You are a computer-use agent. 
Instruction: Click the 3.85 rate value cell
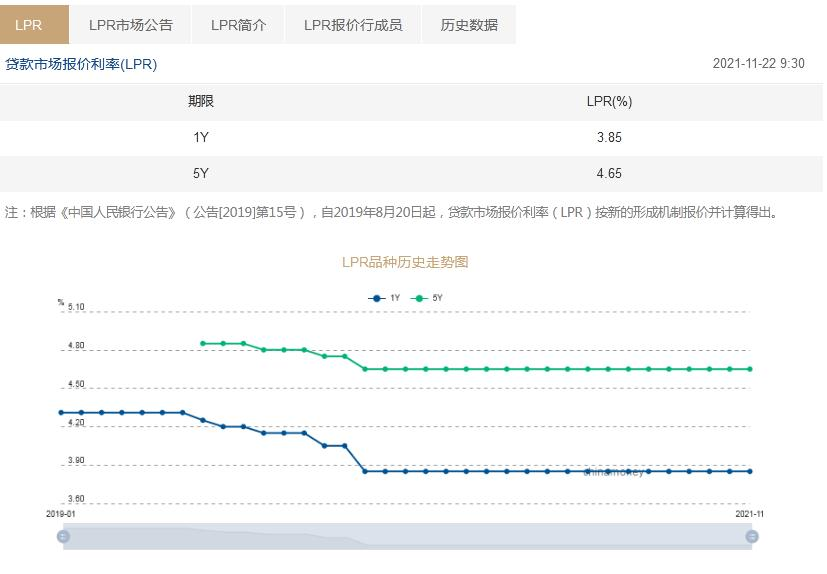tap(608, 138)
